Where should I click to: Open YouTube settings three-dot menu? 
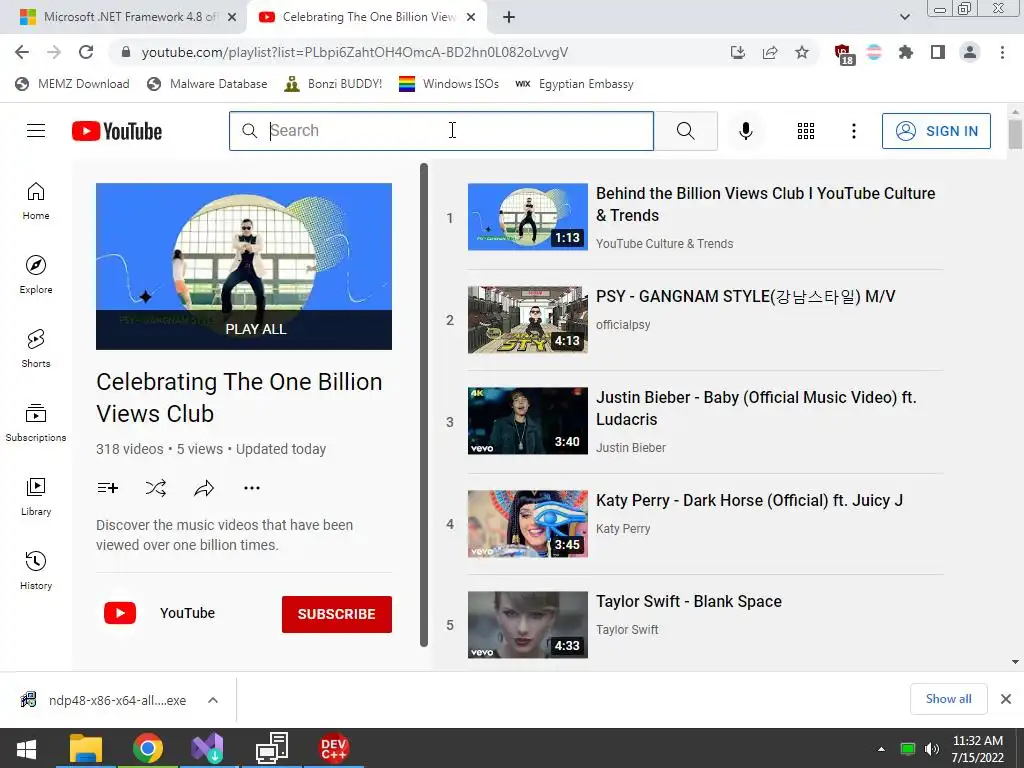click(854, 131)
